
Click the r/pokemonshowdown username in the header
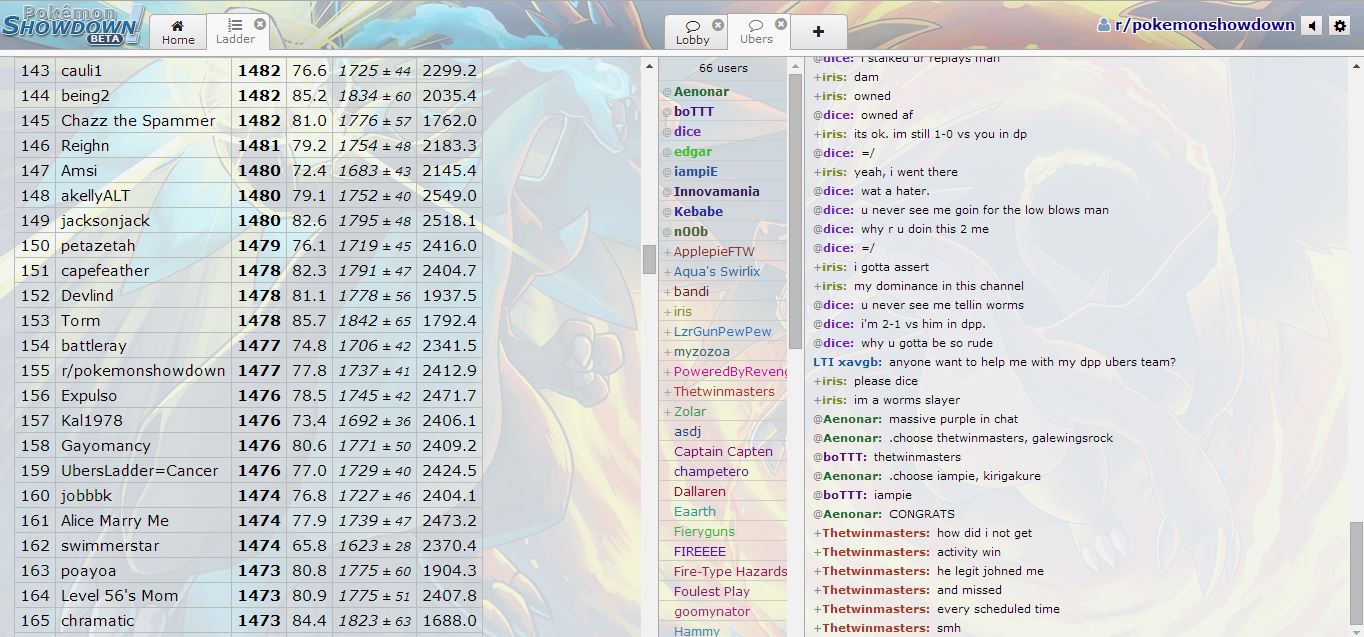pos(1196,25)
